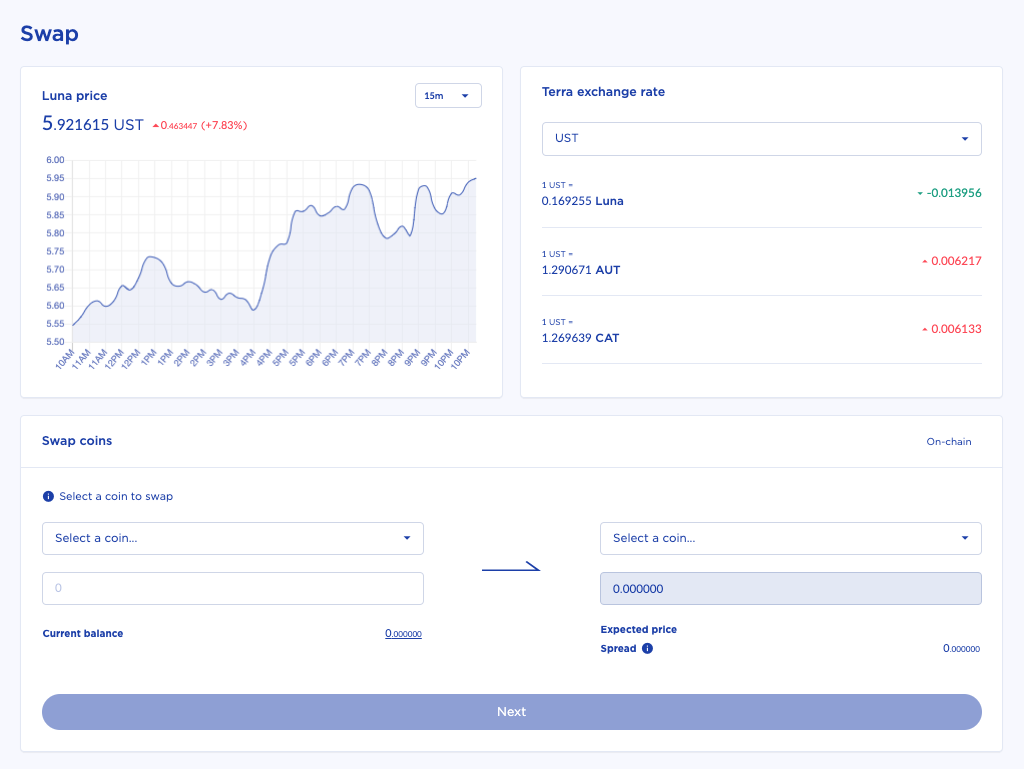The image size is (1024, 769).
Task: Click the swap direction arrow icon
Action: coord(511,567)
